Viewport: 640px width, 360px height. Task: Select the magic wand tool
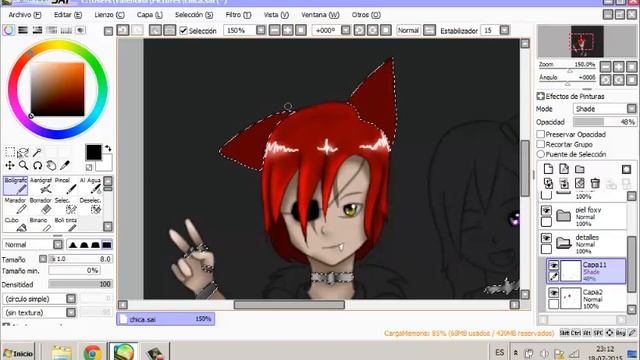37,152
